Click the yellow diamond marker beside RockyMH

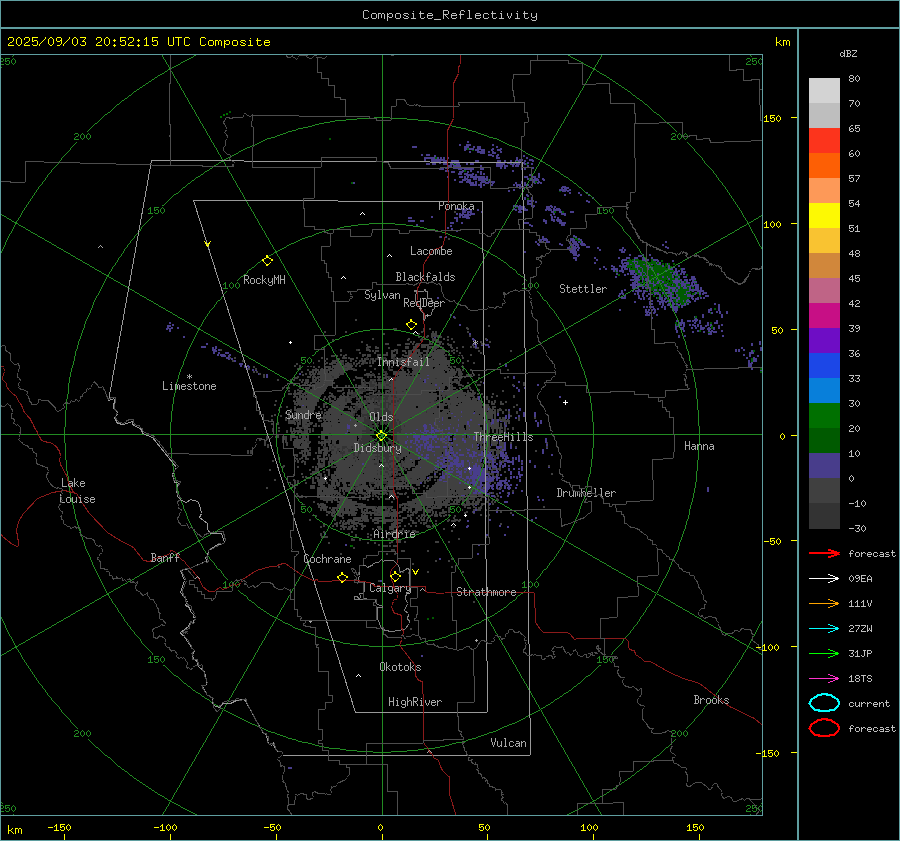click(267, 261)
